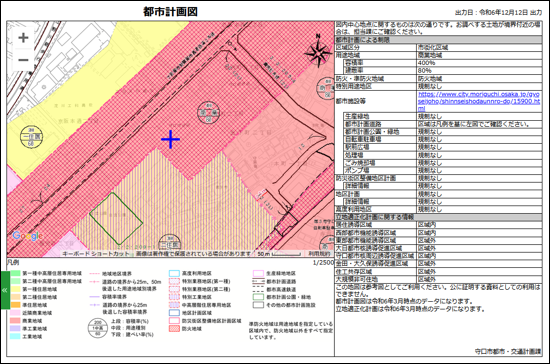Click the compass rose on the map
Image resolution: width=550 pixels, height=364 pixels.
[318, 52]
